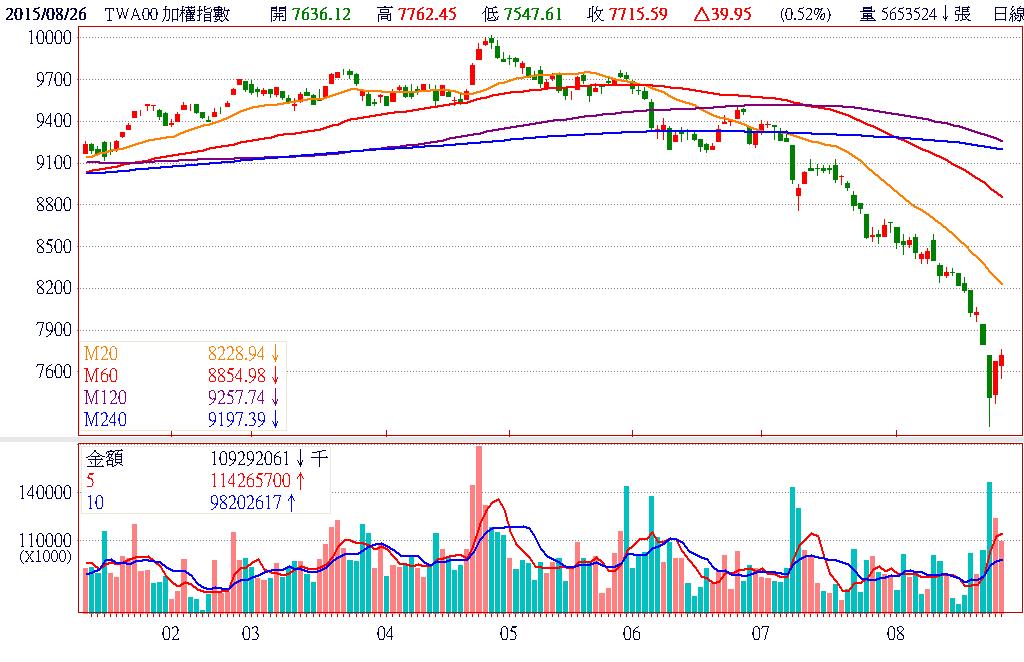Click the 金額 turnover legend label
The width and height of the screenshot is (1024, 662).
tap(104, 458)
